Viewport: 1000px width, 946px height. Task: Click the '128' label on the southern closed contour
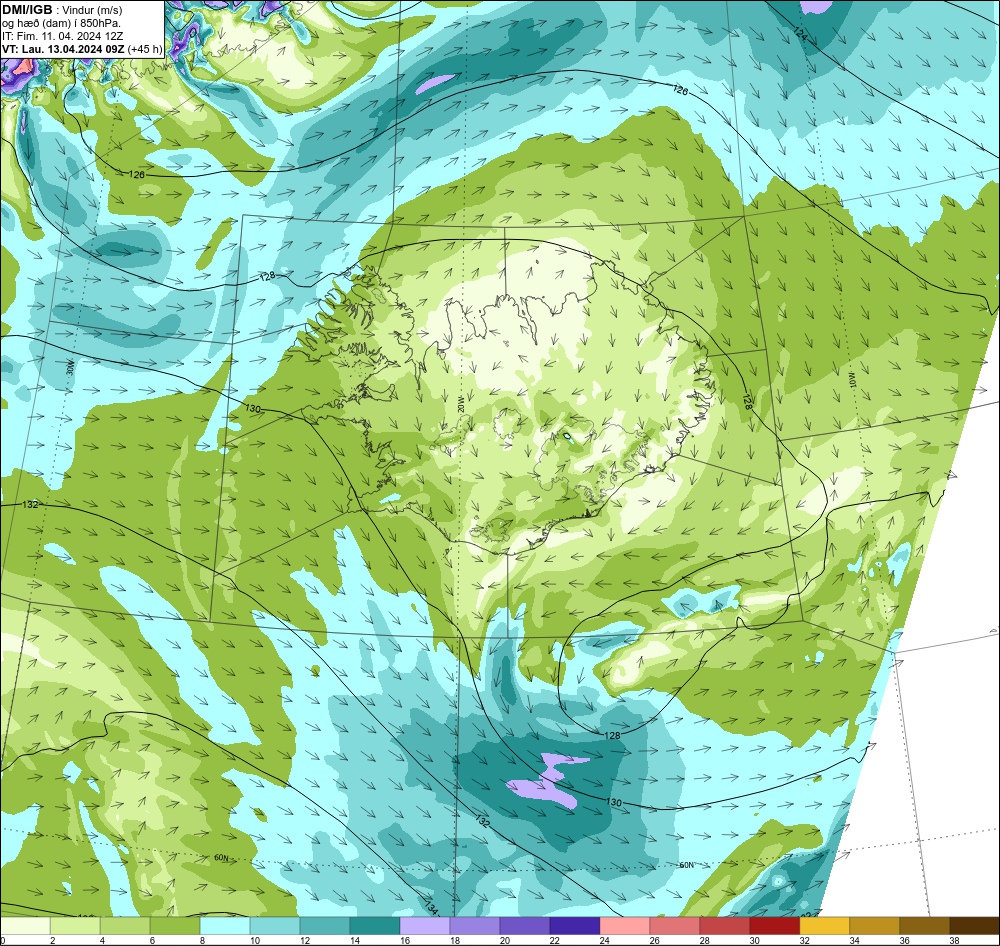click(x=612, y=735)
